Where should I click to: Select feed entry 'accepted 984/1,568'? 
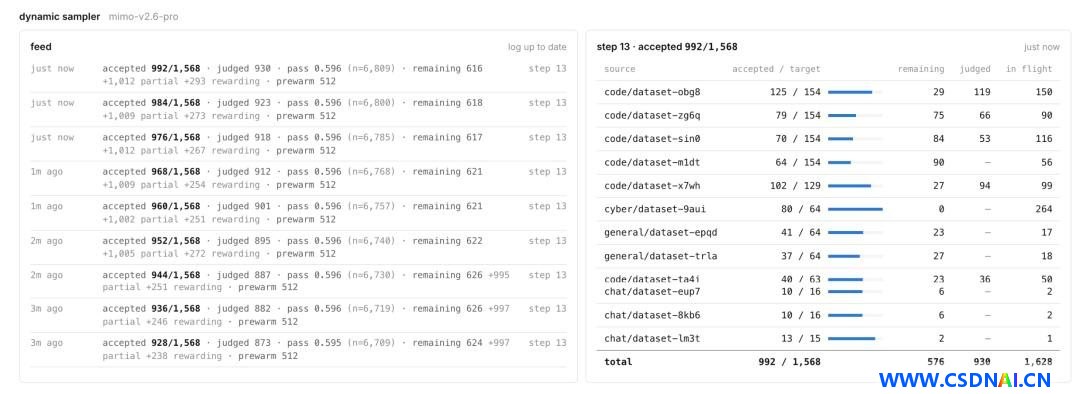[x=298, y=110]
